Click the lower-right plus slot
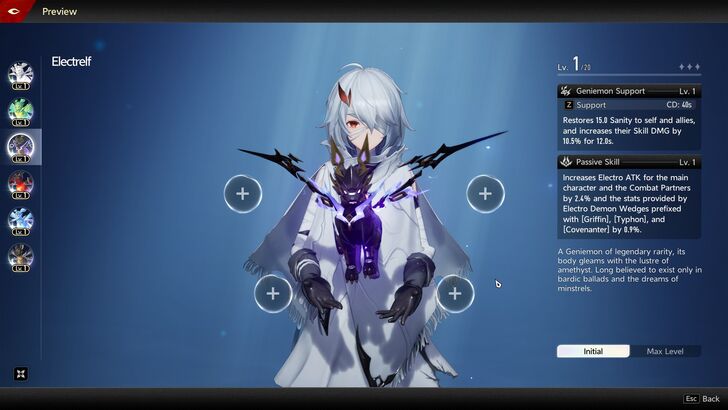This screenshot has height=410, width=728. point(454,293)
